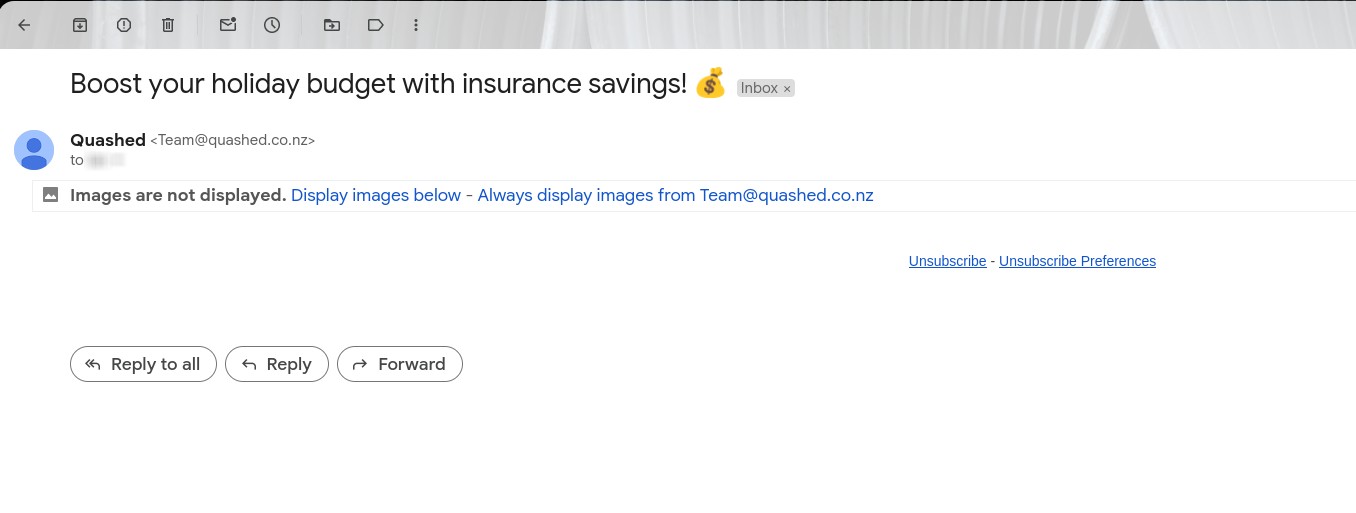
Task: Mark the email as unread
Action: pos(228,25)
